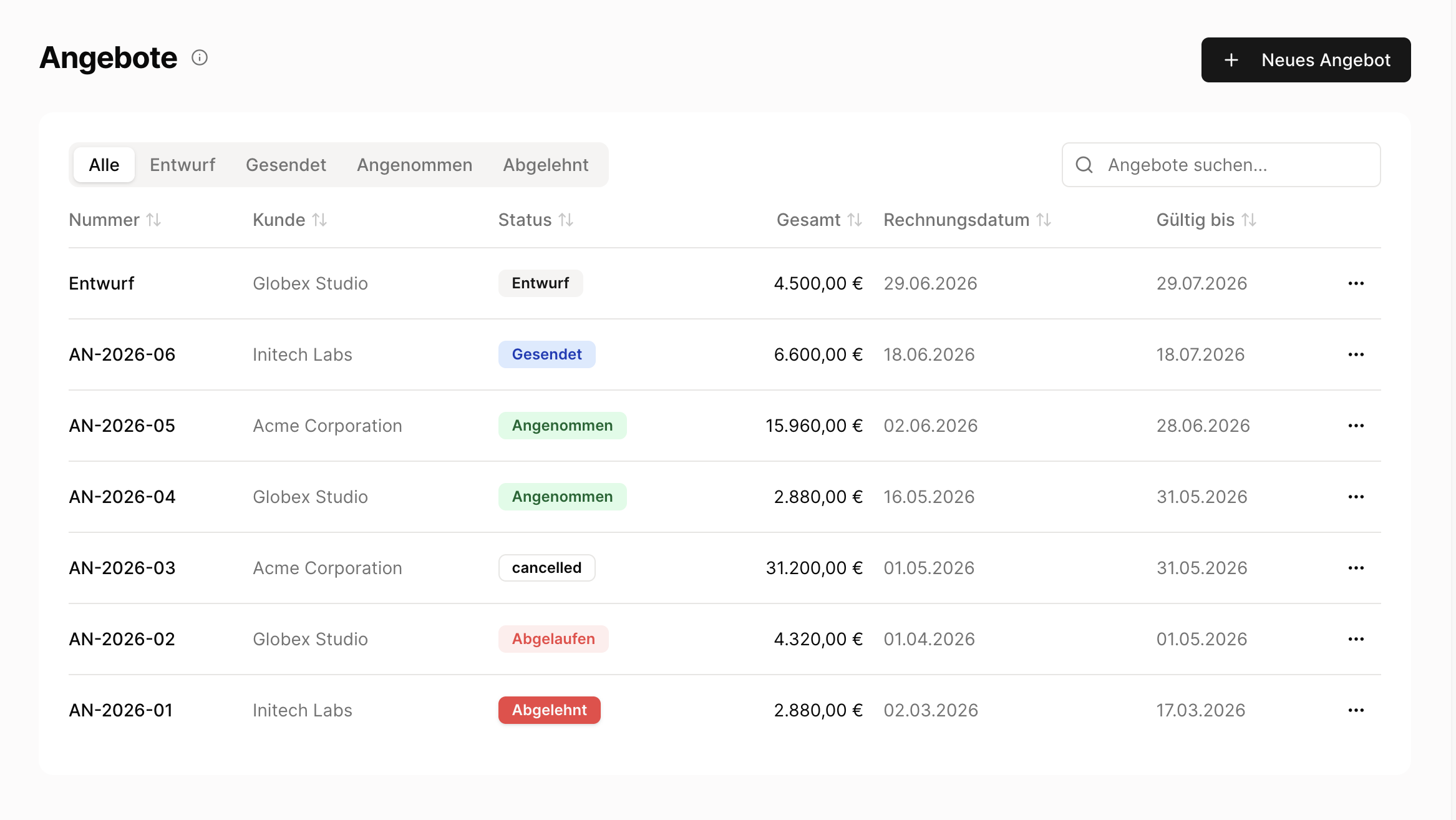The width and height of the screenshot is (1456, 820).
Task: Open the offer AN-2026-06
Action: (122, 354)
